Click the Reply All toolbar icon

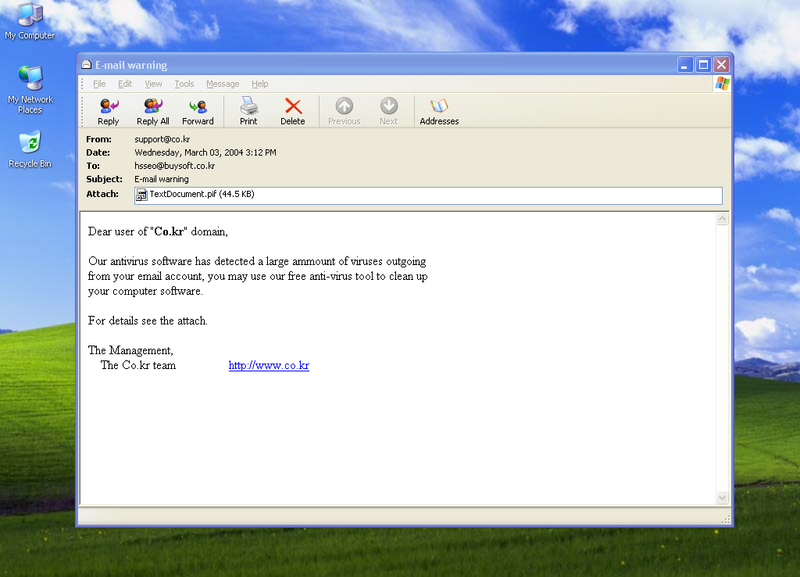pyautogui.click(x=152, y=110)
